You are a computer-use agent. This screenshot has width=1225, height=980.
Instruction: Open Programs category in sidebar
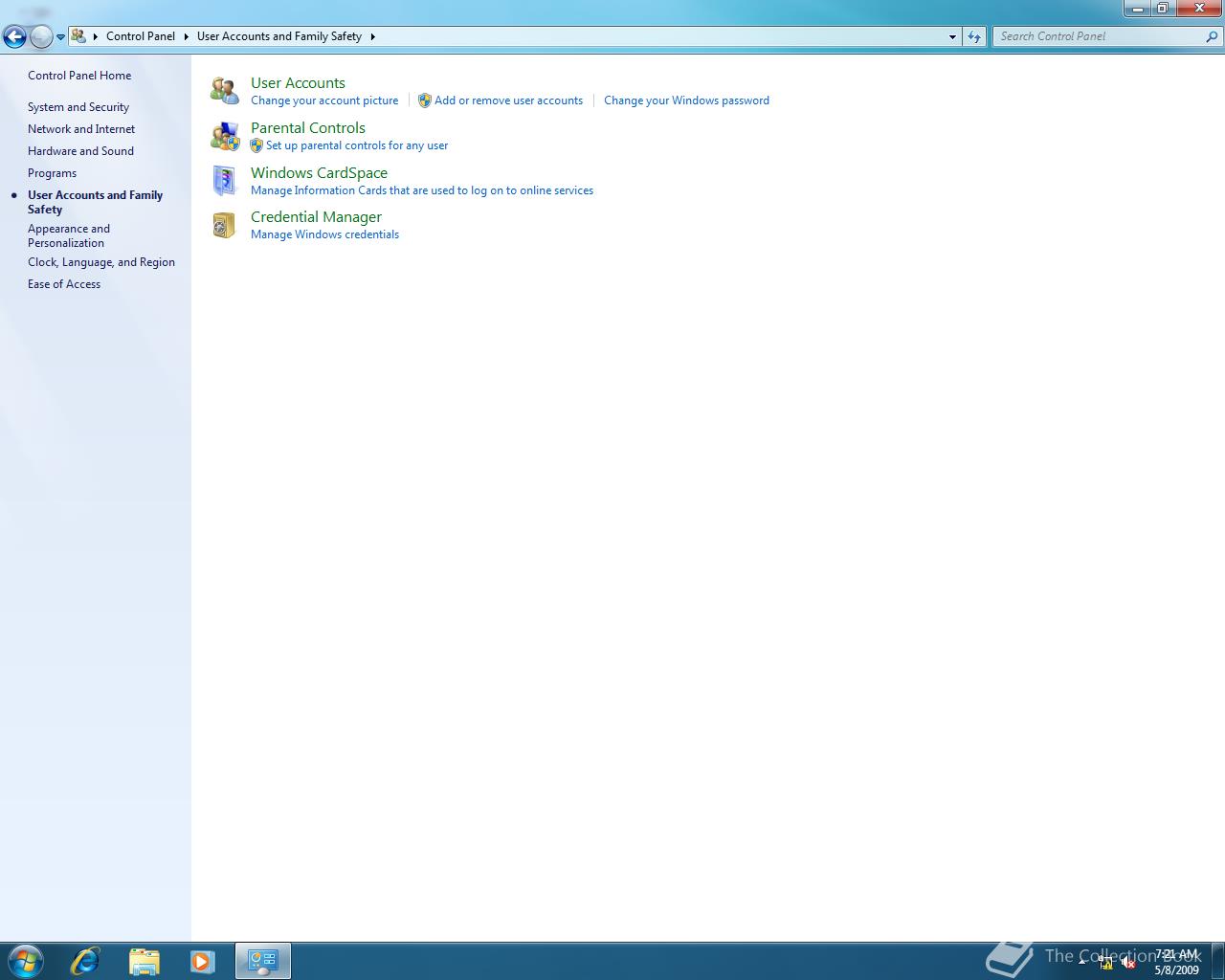(52, 173)
